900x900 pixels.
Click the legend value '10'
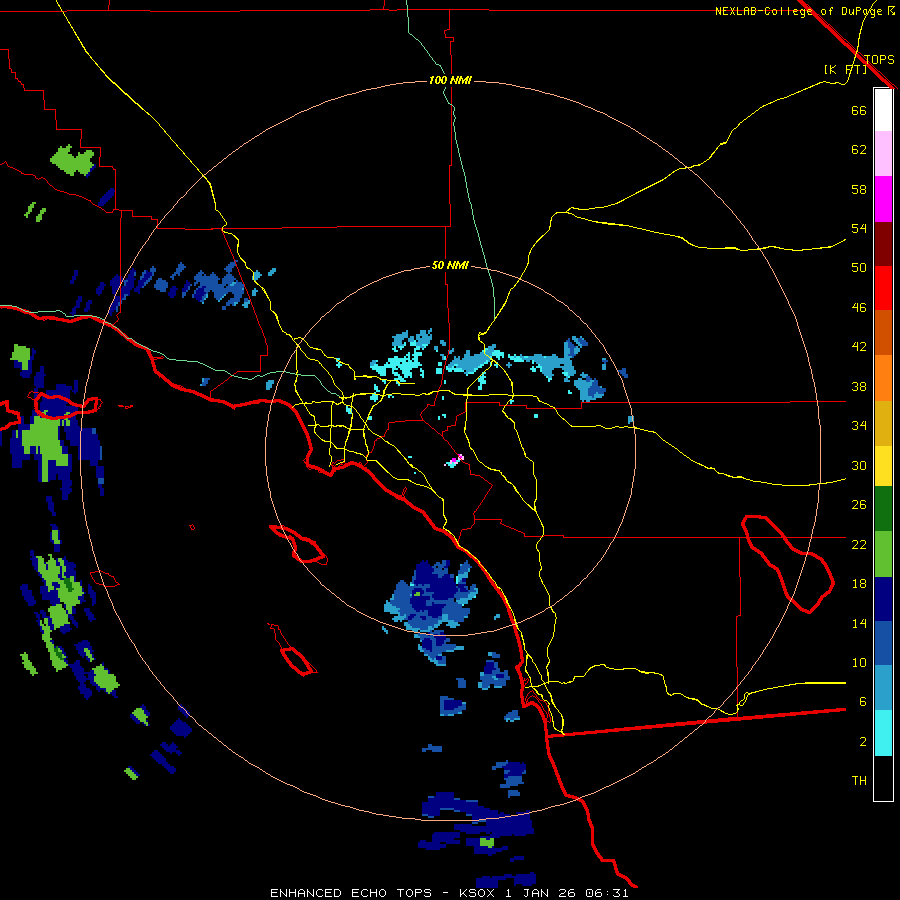859,662
